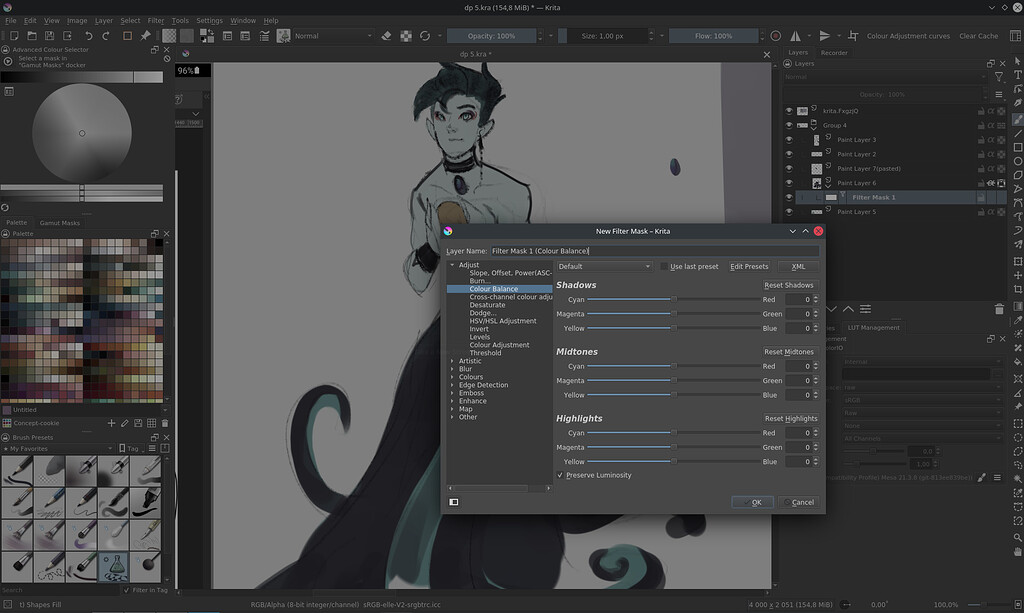Click the gradient pattern swatch in the toolbar

(167, 36)
